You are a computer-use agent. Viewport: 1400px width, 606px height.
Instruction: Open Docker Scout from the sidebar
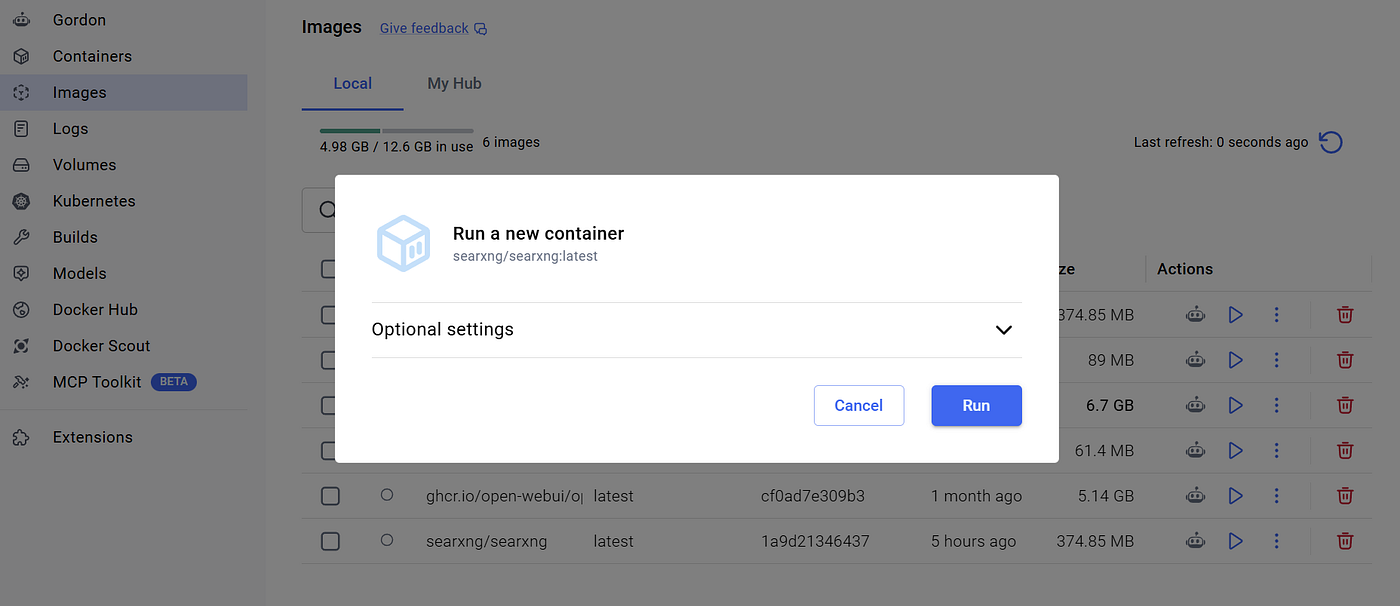pos(101,345)
